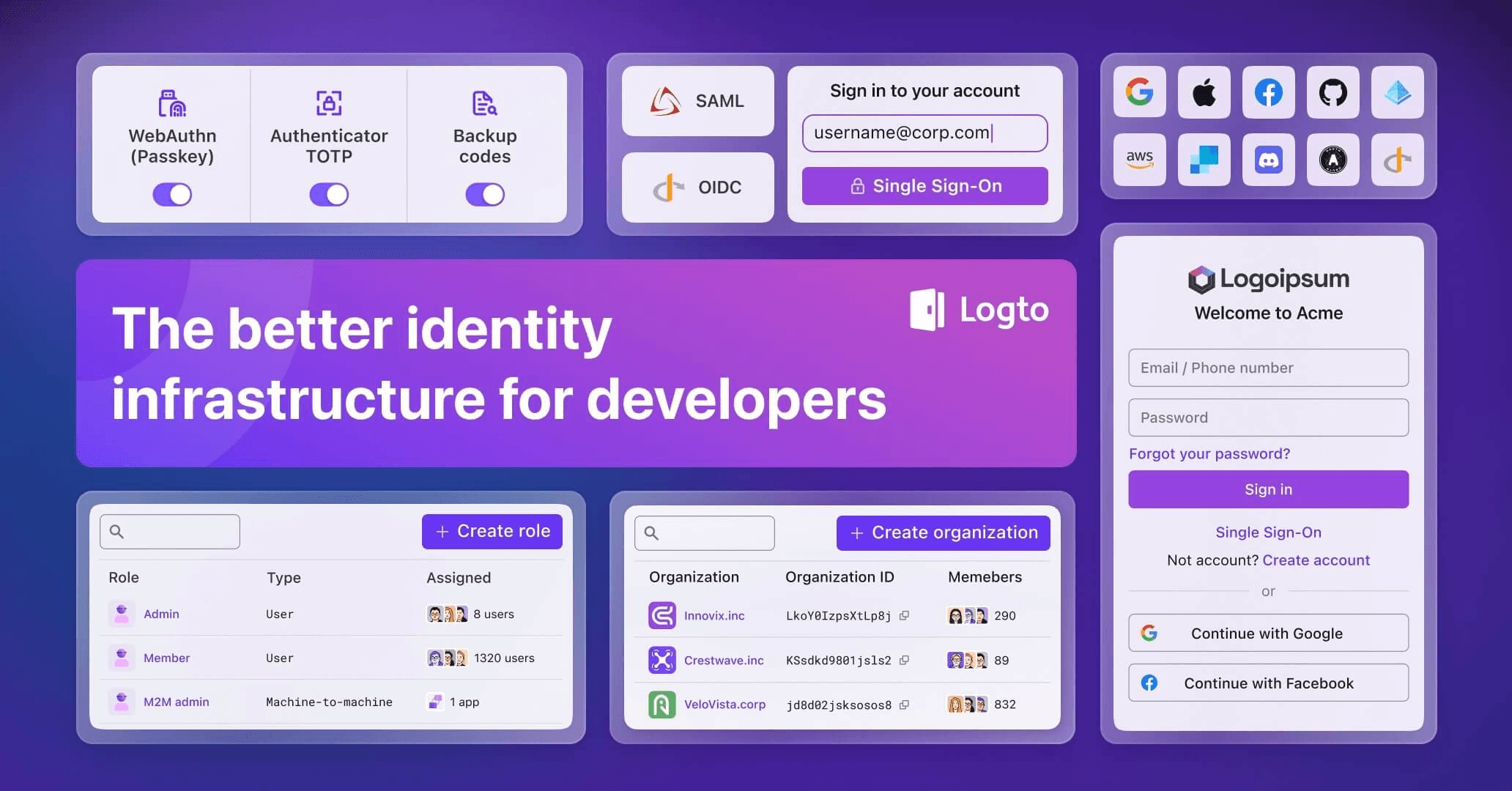Click the VeloVista.corp organization logo
Screen dimensions: 1512x791
pos(662,705)
